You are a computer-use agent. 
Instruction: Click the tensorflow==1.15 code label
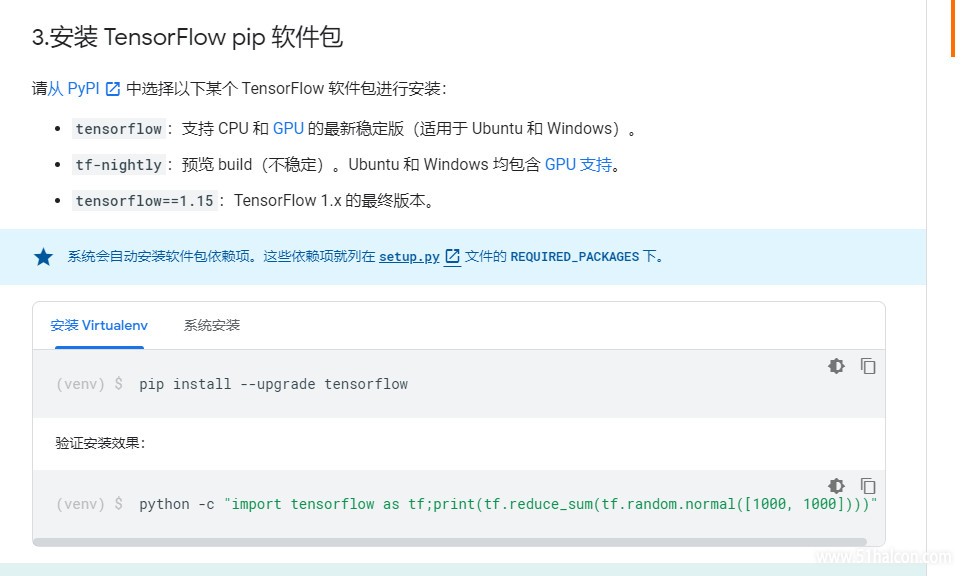(x=144, y=201)
